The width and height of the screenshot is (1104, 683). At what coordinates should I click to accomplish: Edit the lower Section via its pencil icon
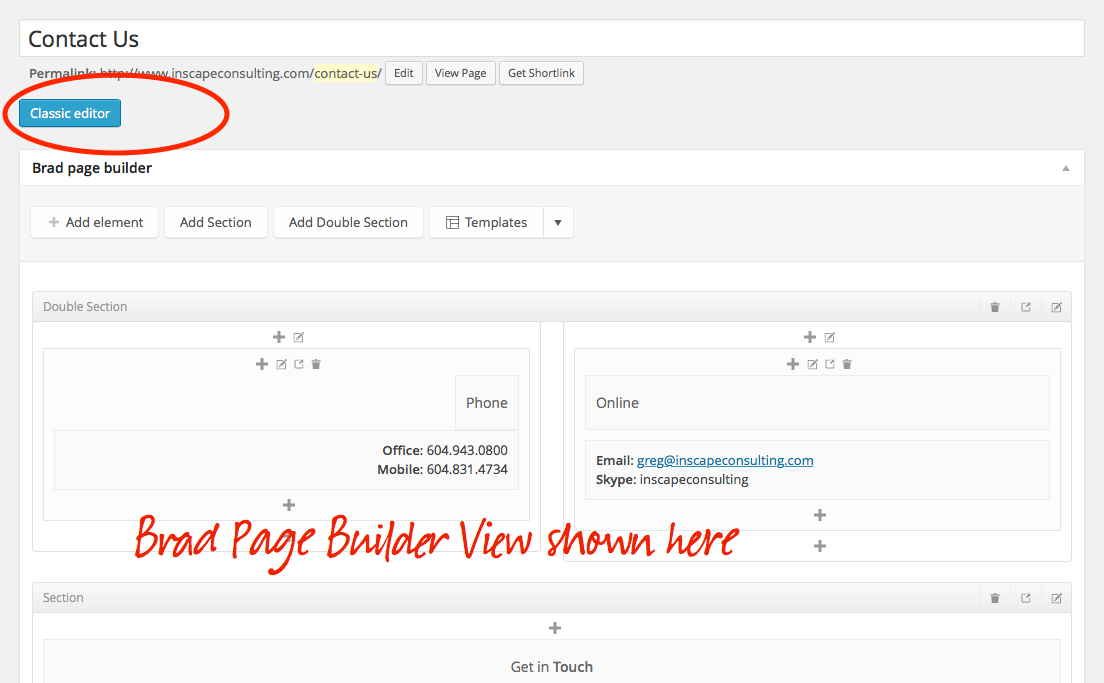click(1056, 598)
